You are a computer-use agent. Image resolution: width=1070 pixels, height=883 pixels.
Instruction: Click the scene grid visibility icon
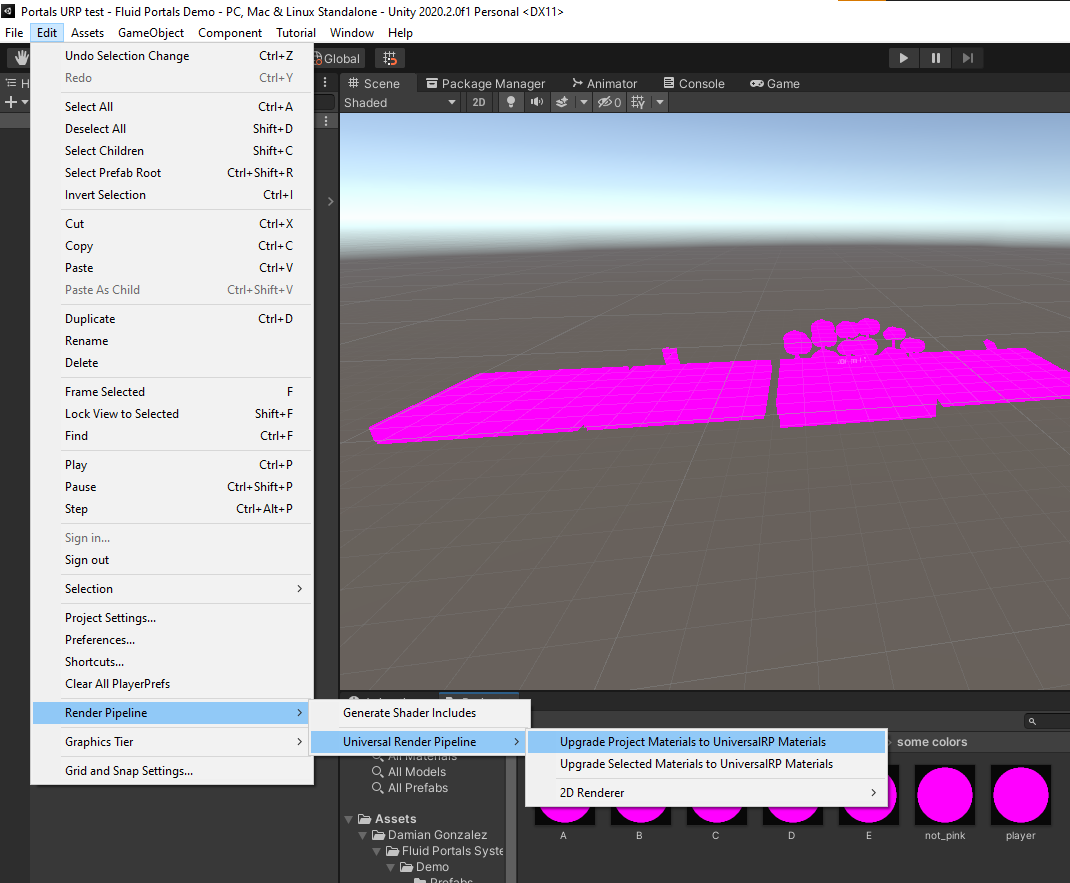point(637,102)
